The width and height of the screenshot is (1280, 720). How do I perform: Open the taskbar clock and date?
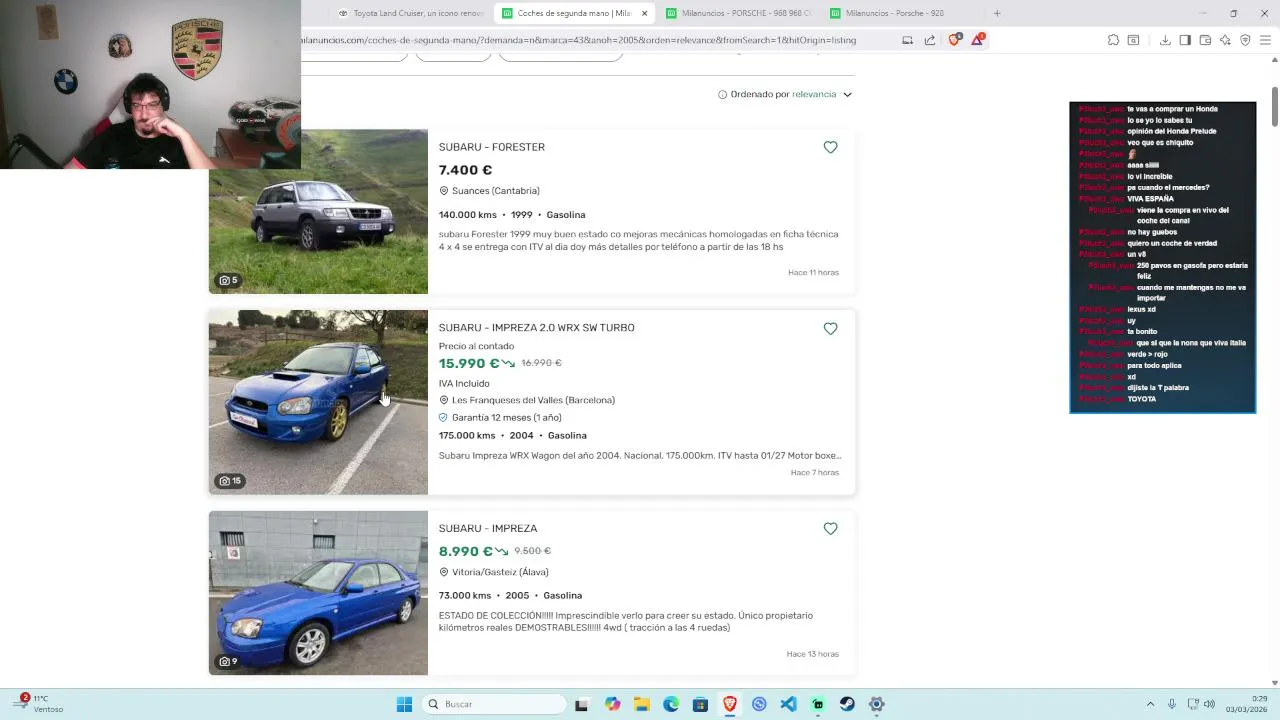point(1247,704)
